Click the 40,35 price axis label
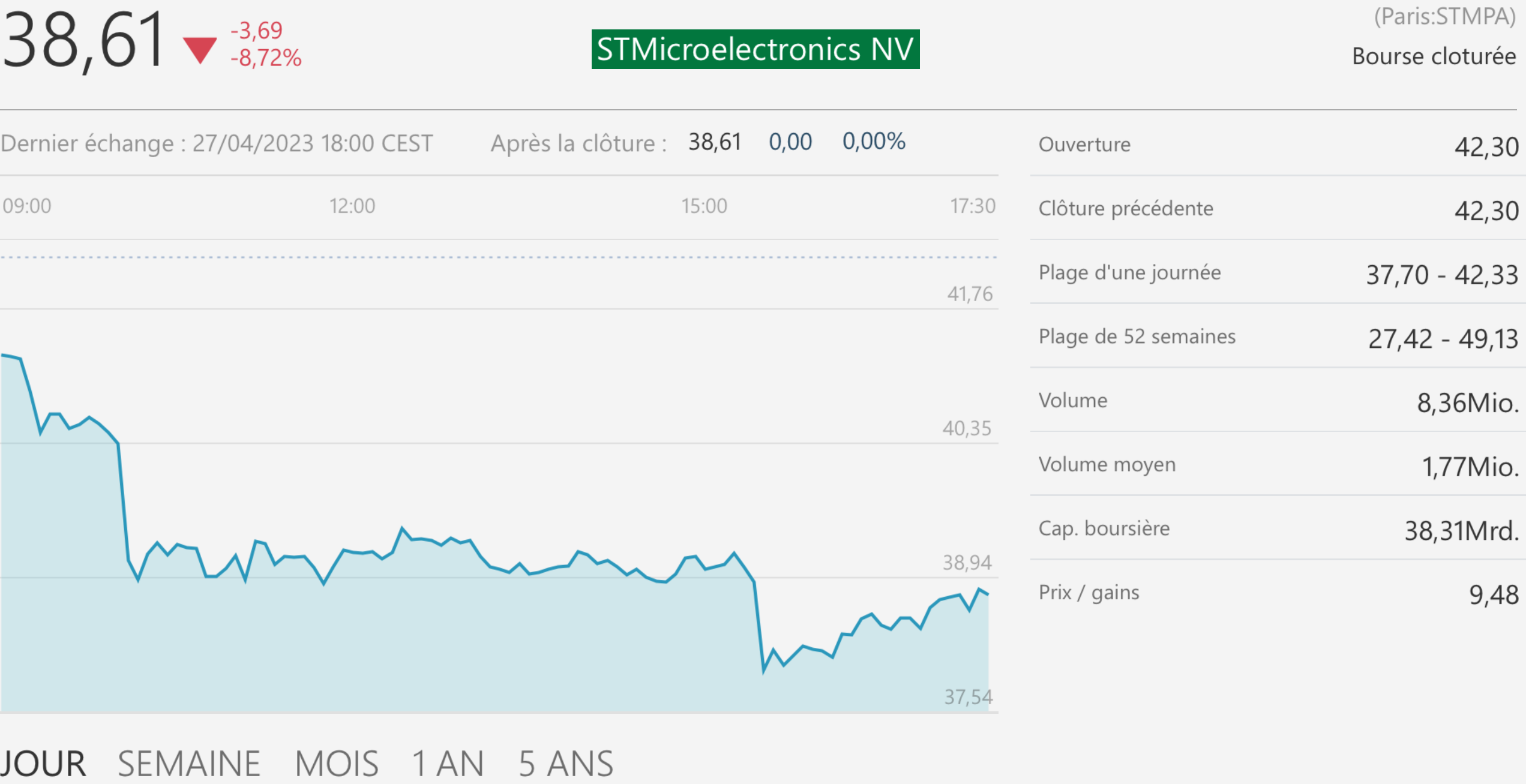The image size is (1526, 784). tap(967, 428)
